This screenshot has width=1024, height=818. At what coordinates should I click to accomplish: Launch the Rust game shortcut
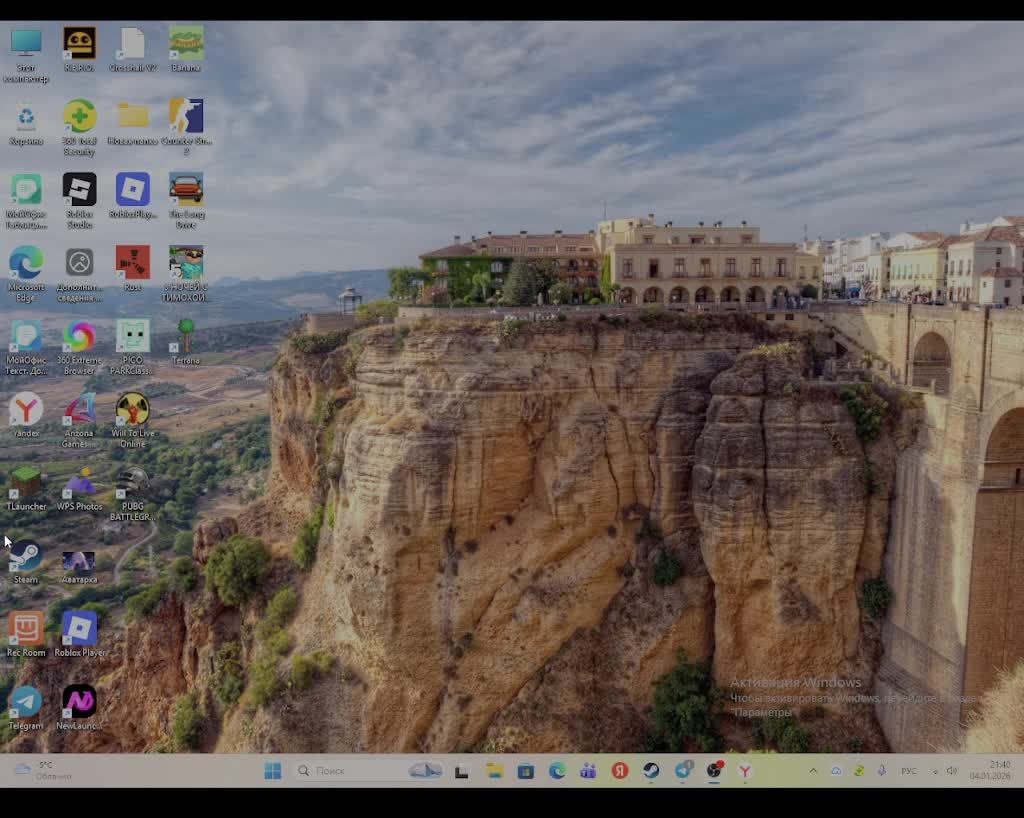click(133, 269)
